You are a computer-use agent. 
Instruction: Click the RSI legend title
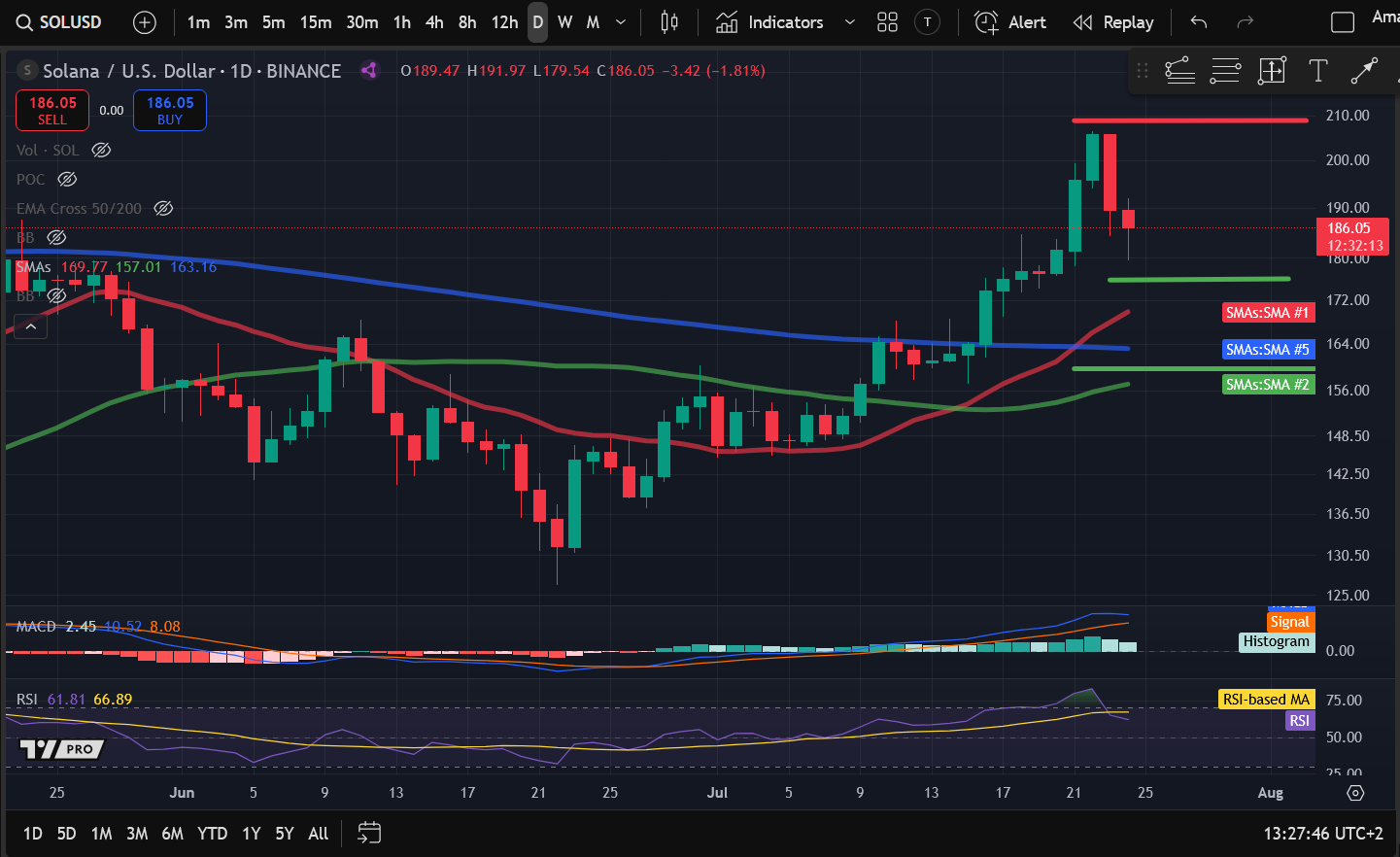(27, 700)
